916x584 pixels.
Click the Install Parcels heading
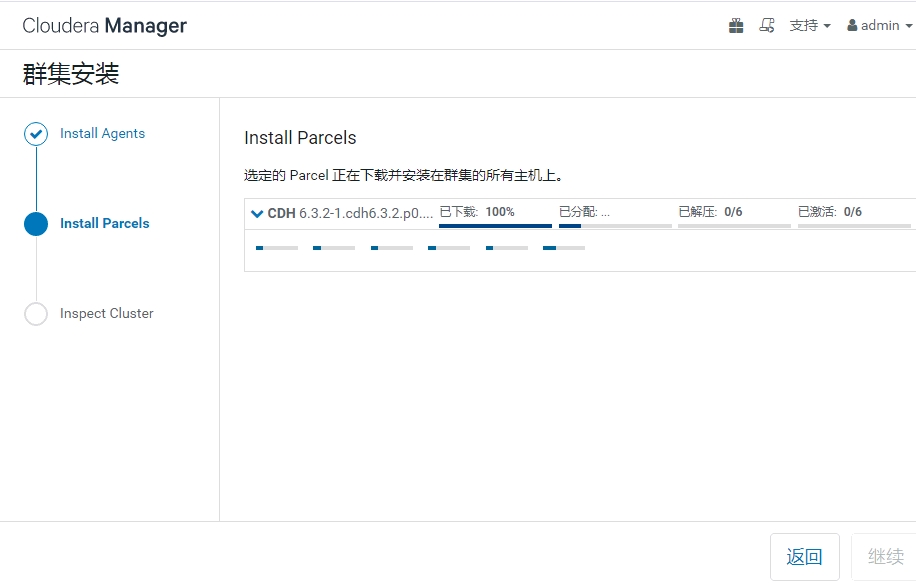pyautogui.click(x=300, y=138)
